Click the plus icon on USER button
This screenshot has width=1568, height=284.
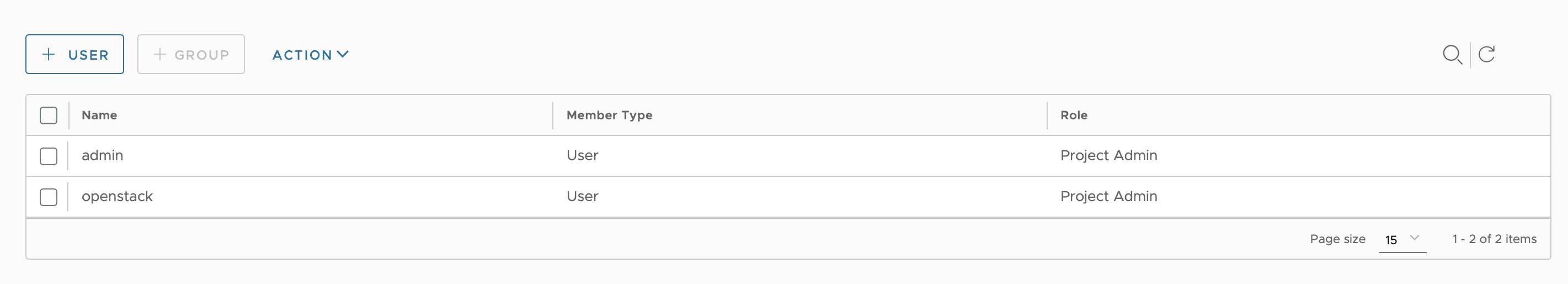tap(49, 54)
